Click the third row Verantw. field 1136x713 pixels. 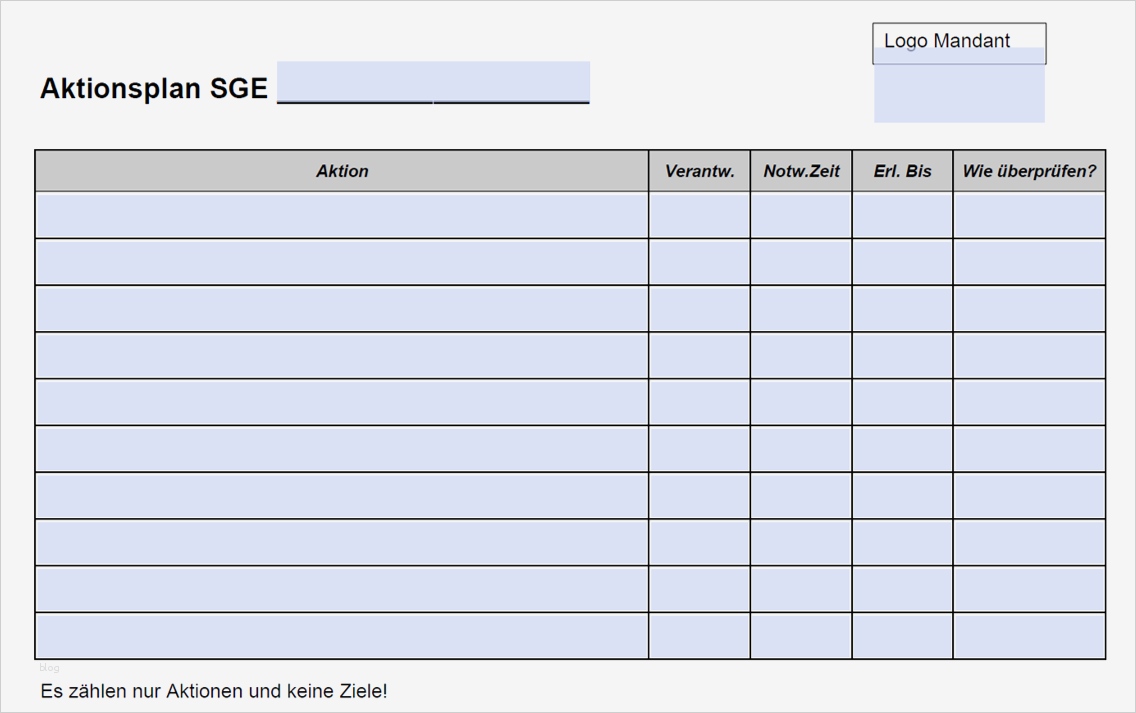point(699,309)
